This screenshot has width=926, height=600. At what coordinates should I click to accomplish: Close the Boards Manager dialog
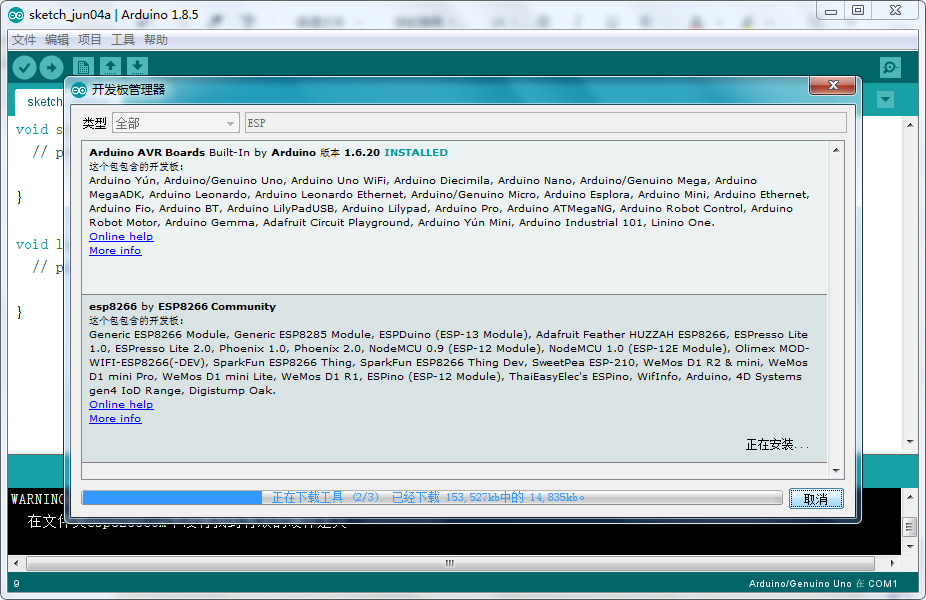coord(833,85)
